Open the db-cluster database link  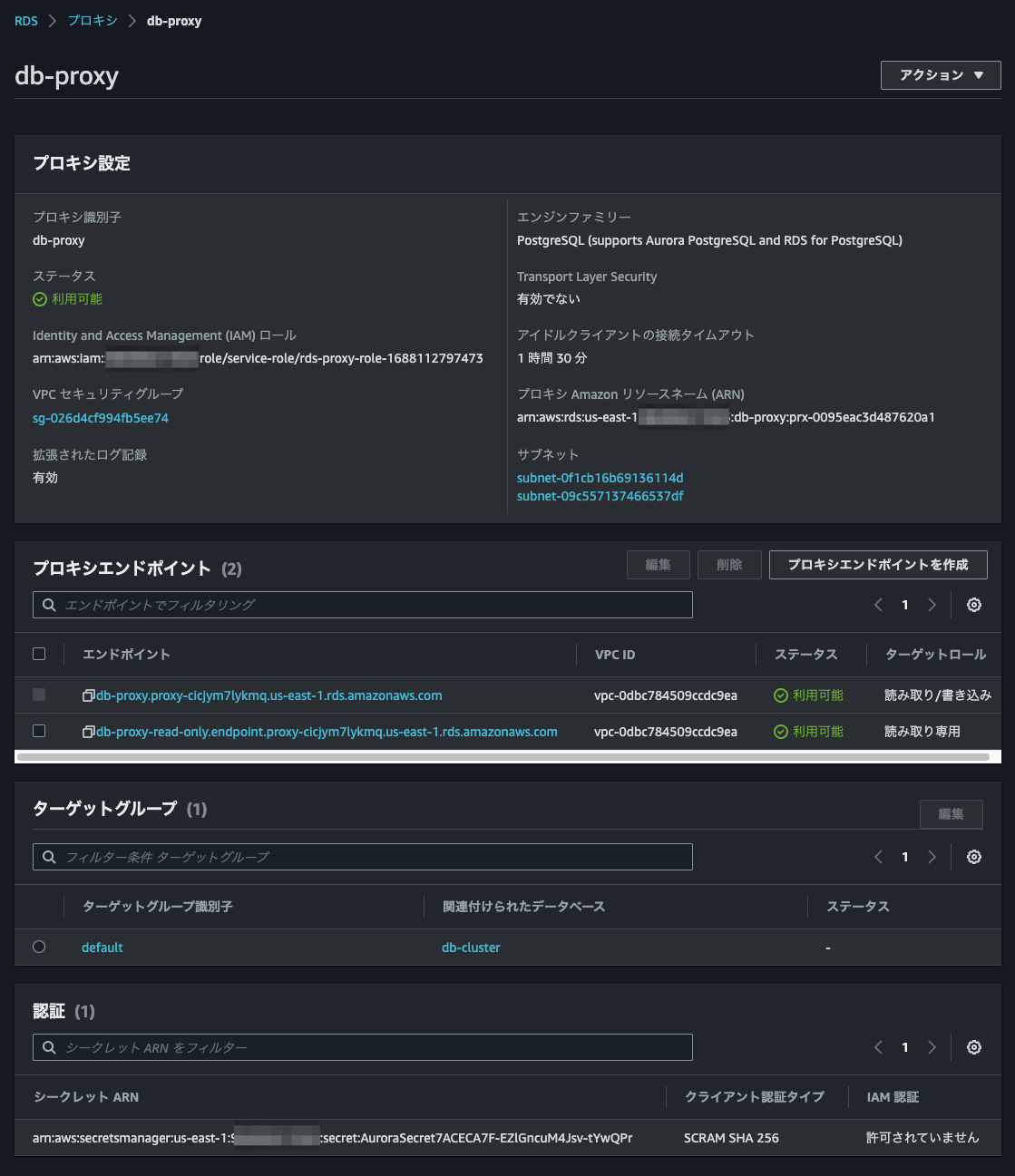tap(471, 947)
